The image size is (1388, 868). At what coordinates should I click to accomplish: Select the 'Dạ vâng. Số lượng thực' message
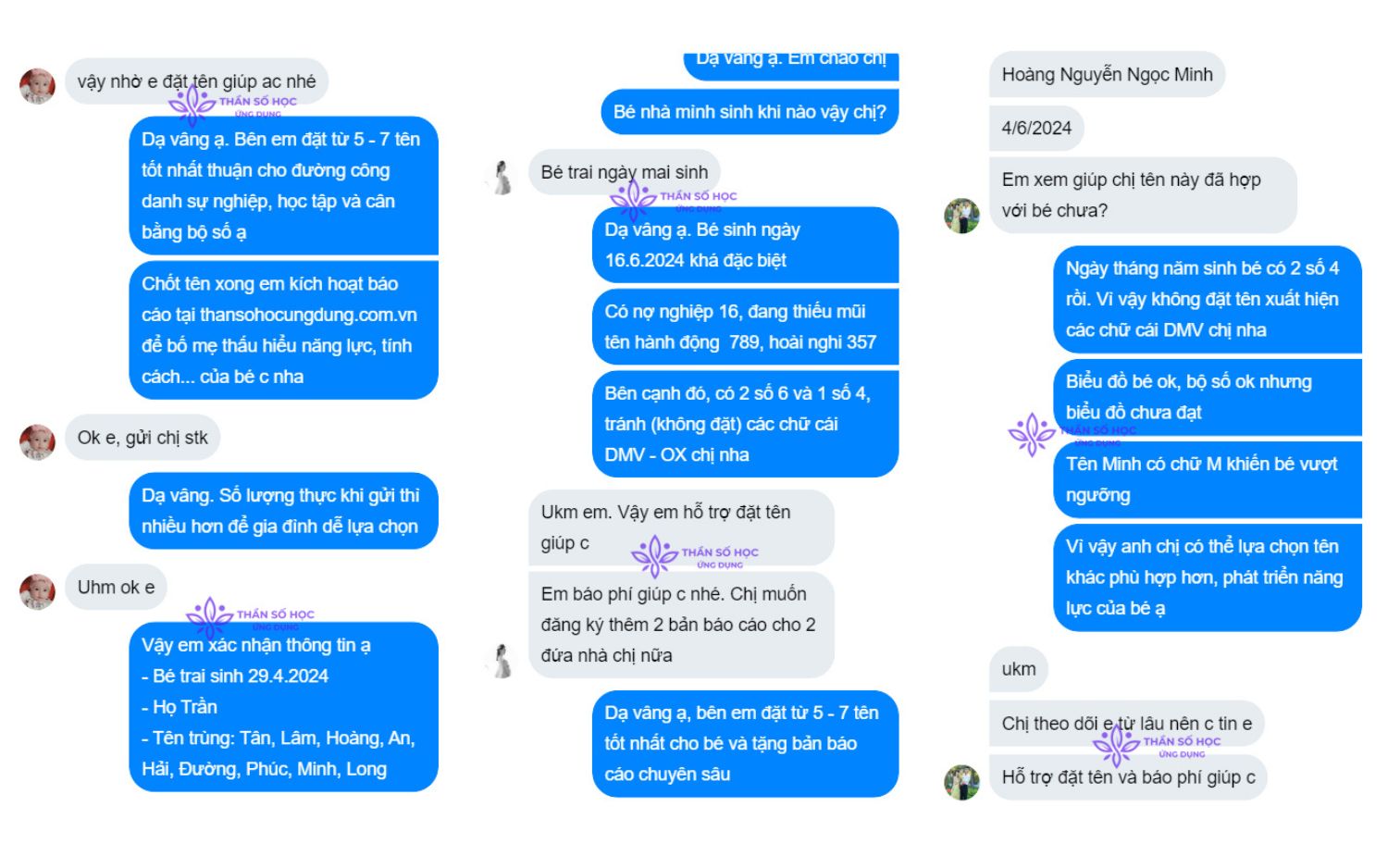tap(282, 511)
